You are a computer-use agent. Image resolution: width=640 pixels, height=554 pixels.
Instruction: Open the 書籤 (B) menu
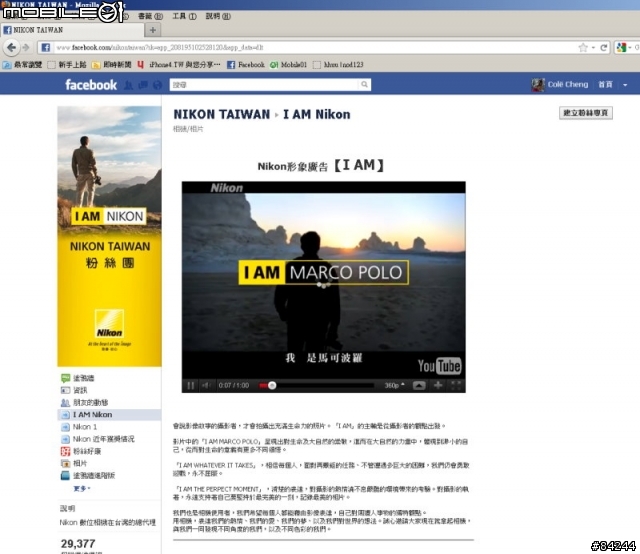point(150,16)
